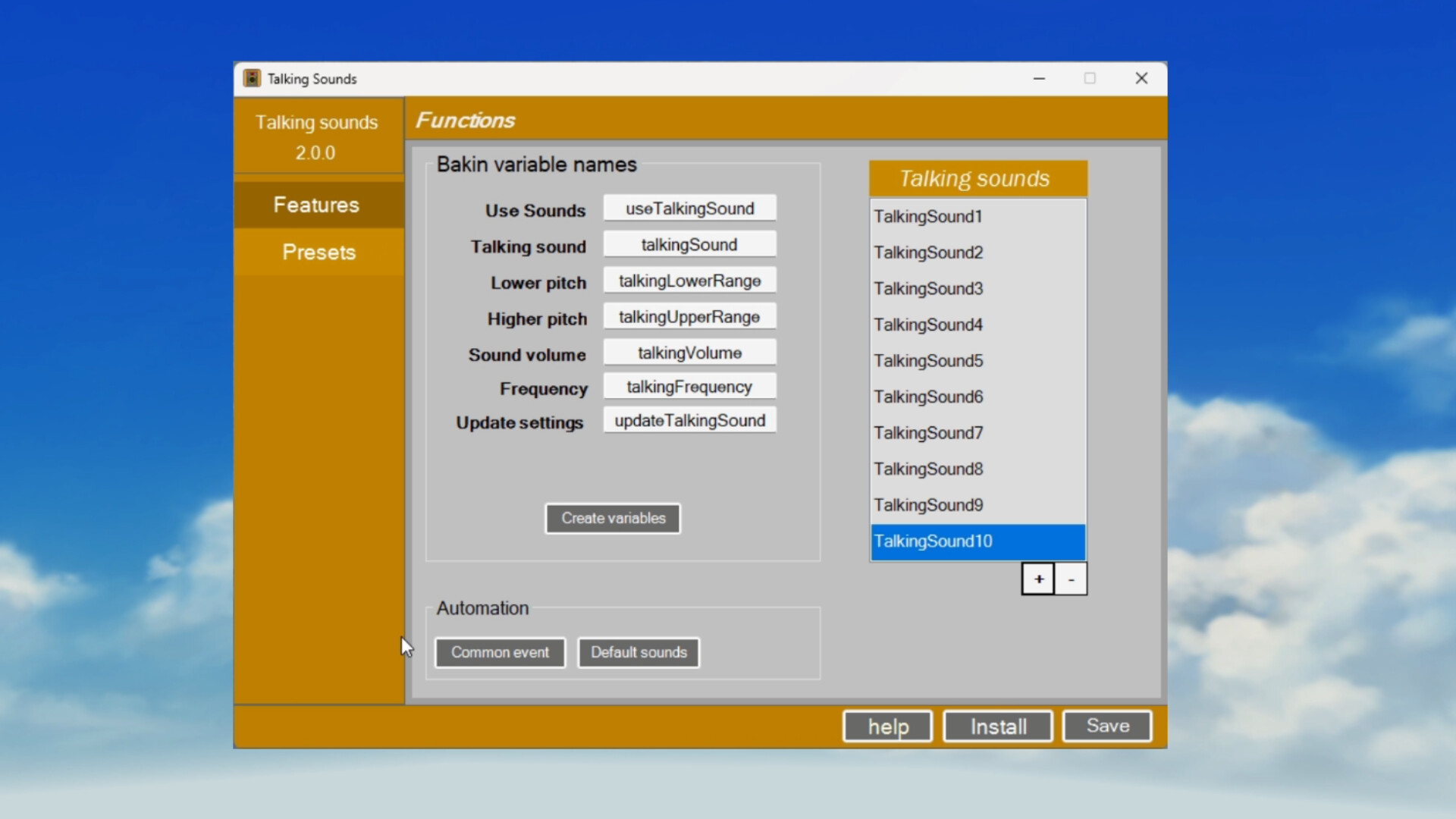Viewport: 1456px width, 819px height.
Task: Edit the talkingFrequency variable name
Action: (x=689, y=386)
